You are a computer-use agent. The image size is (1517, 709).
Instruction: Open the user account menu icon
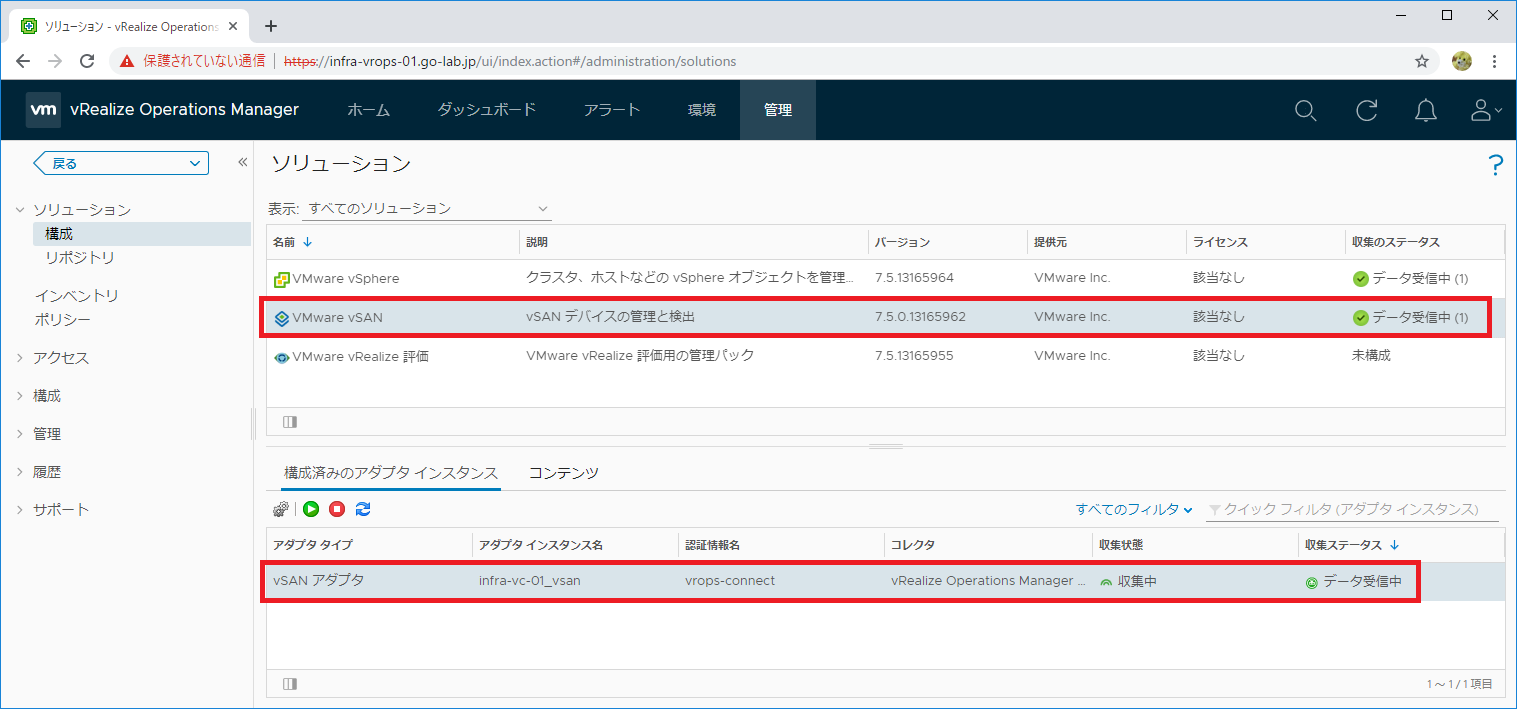coord(1486,110)
